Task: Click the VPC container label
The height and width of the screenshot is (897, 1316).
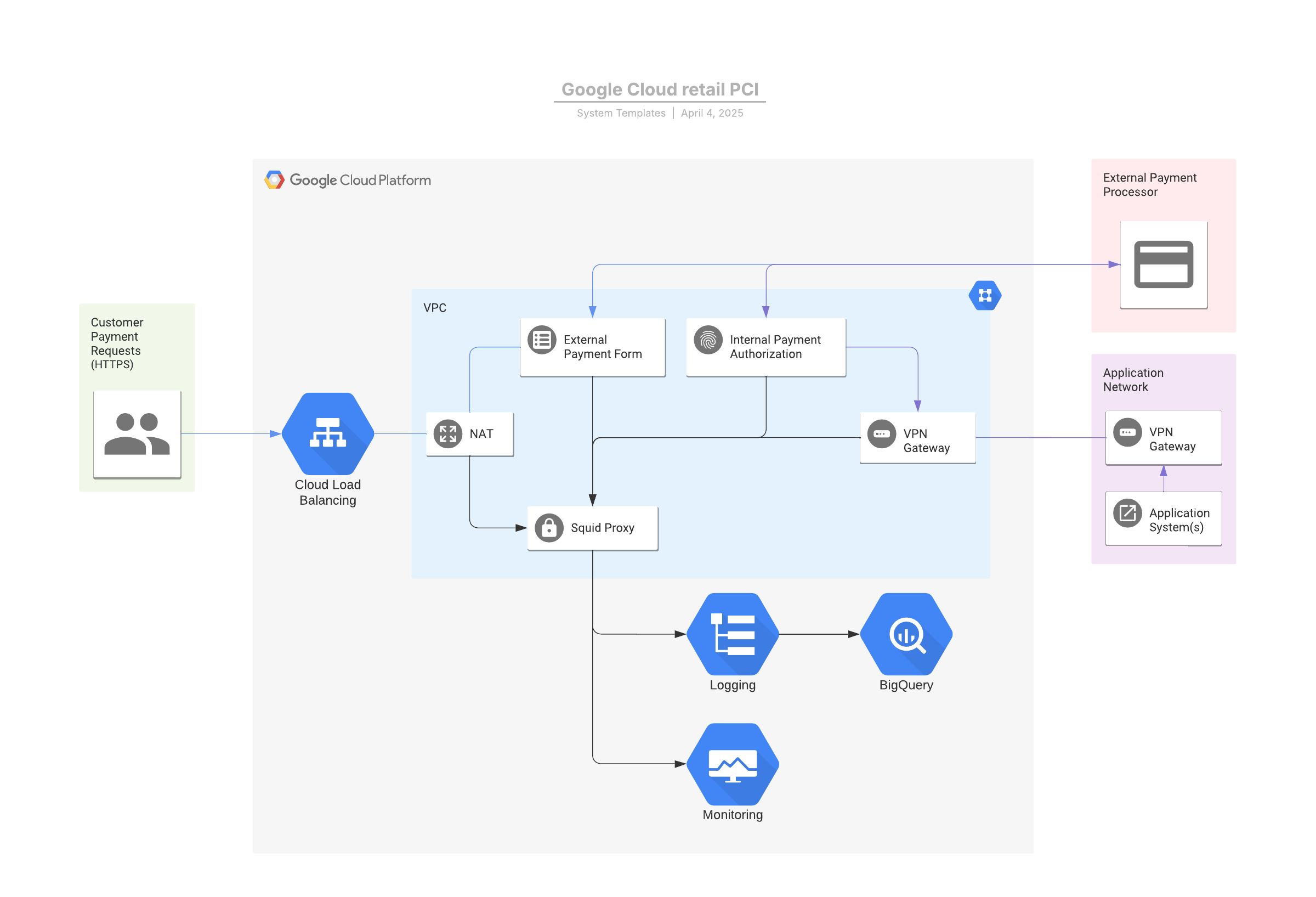Action: (x=434, y=308)
